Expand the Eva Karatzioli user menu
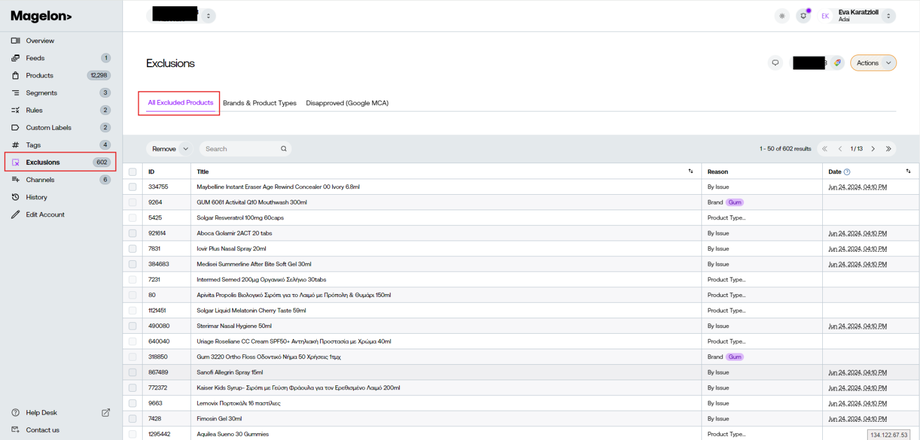Image resolution: width=920 pixels, height=440 pixels. 888,16
